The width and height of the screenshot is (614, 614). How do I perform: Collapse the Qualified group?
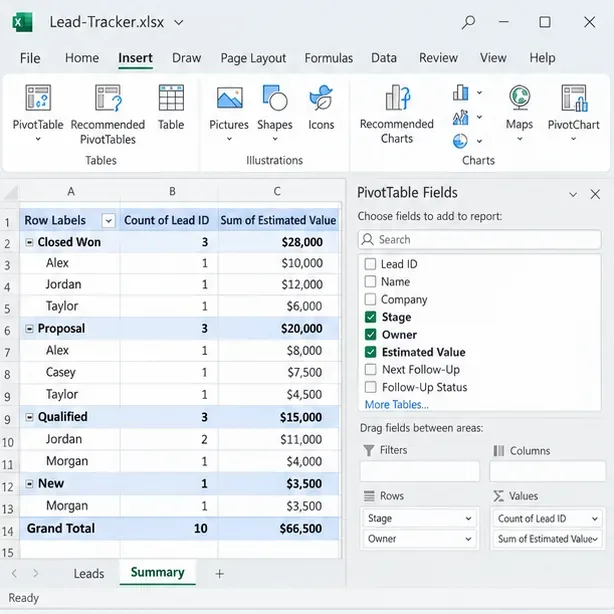tap(29, 417)
